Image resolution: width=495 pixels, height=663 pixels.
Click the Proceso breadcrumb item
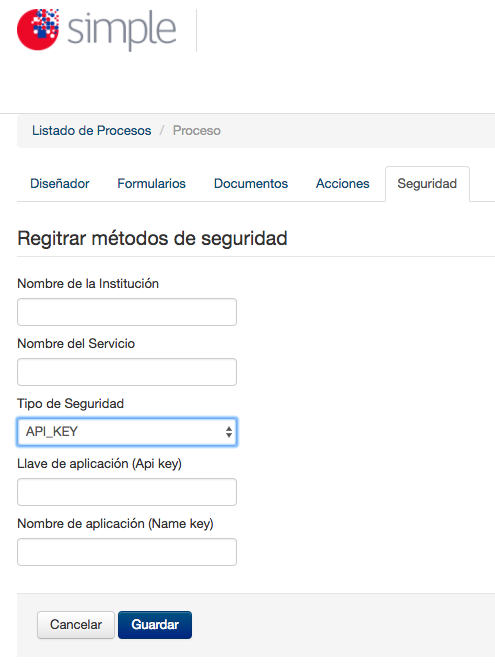point(197,131)
